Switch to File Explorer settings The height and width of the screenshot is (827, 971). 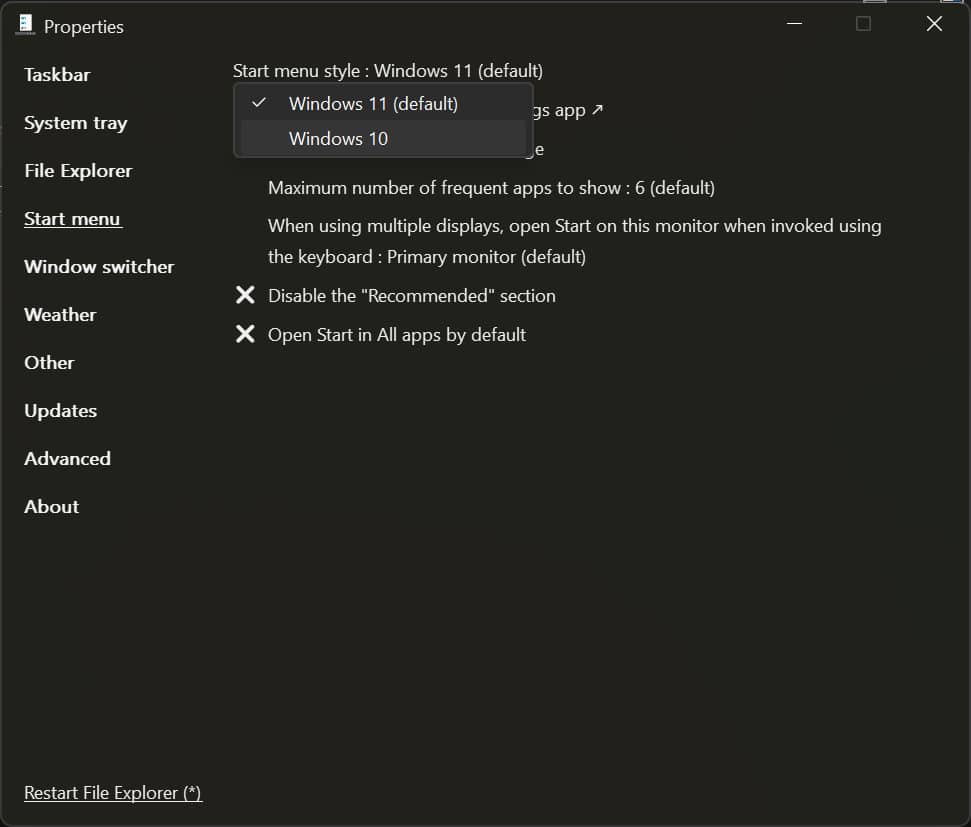pyautogui.click(x=77, y=170)
